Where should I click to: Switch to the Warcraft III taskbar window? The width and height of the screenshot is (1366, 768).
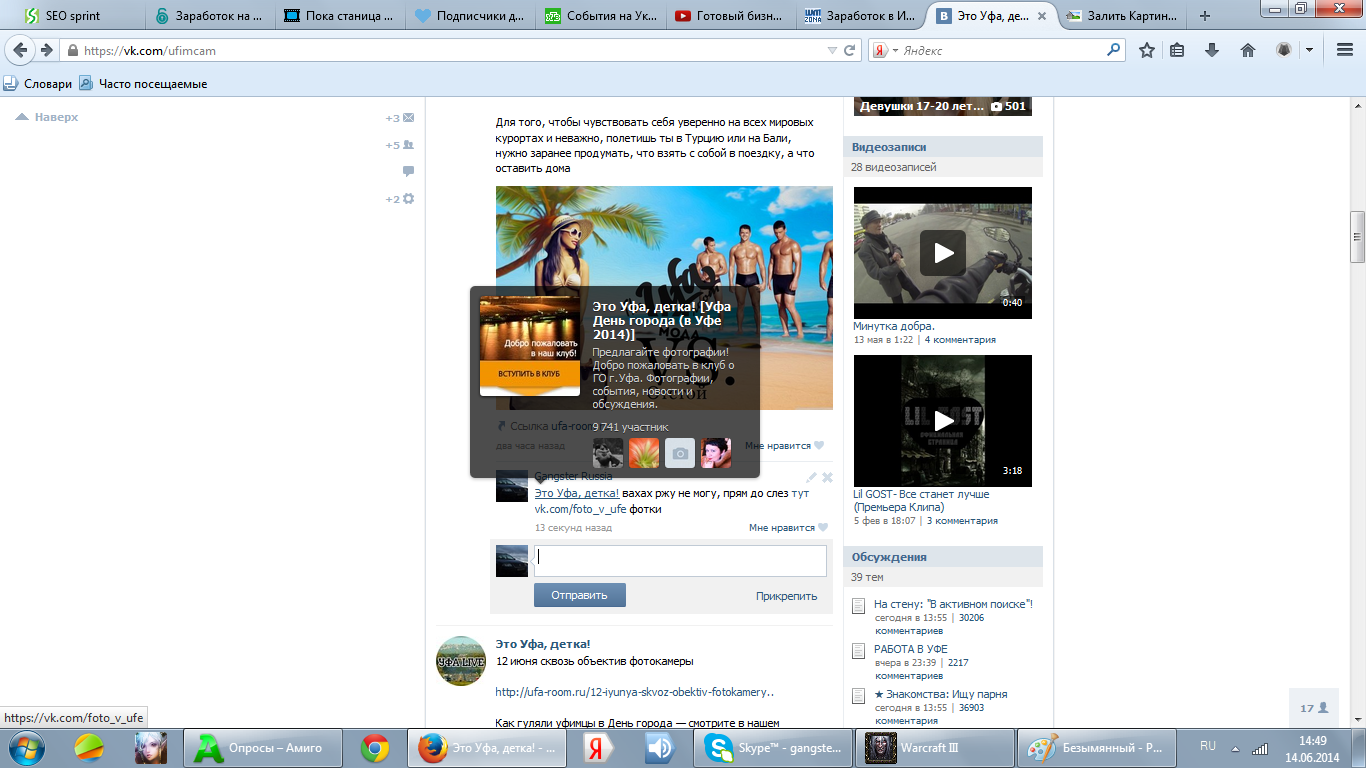(x=934, y=748)
